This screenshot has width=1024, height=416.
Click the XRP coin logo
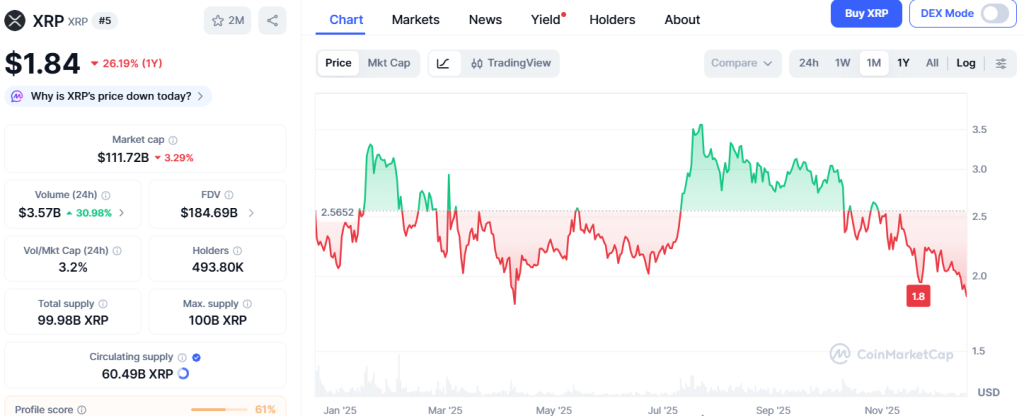click(x=15, y=20)
